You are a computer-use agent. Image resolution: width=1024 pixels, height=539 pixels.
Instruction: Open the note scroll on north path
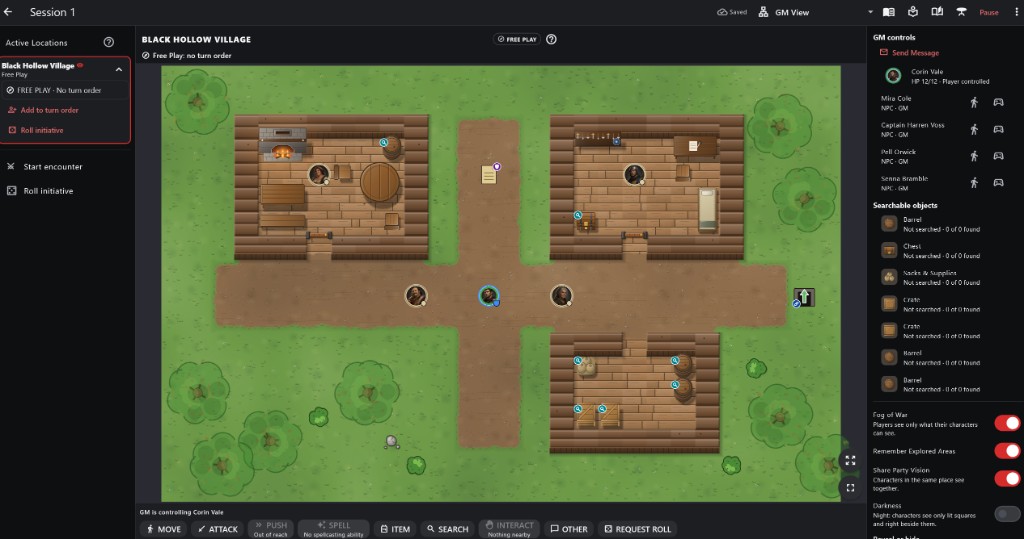[x=489, y=174]
